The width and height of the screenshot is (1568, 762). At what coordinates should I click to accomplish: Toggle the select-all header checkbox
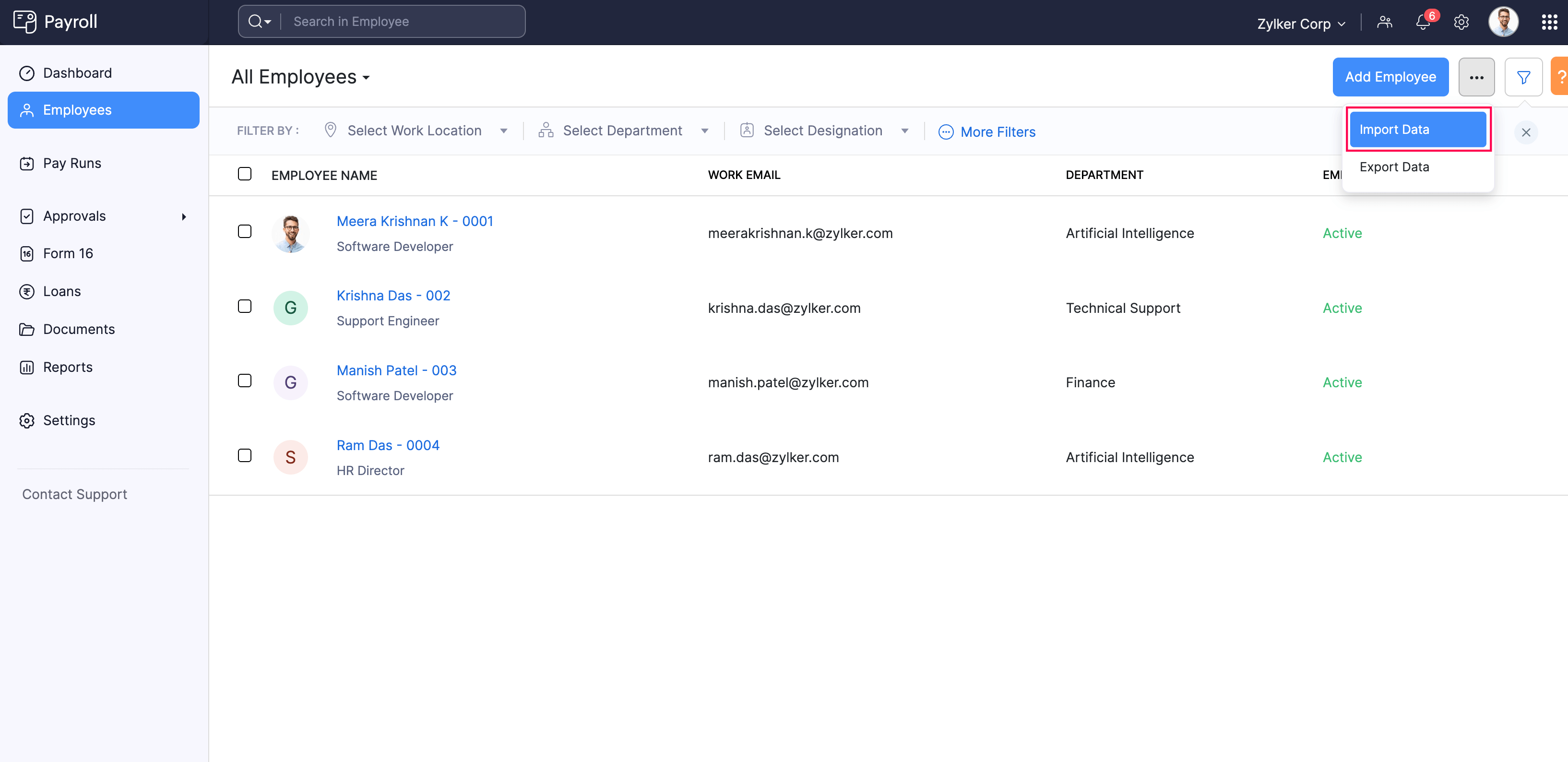click(x=245, y=174)
